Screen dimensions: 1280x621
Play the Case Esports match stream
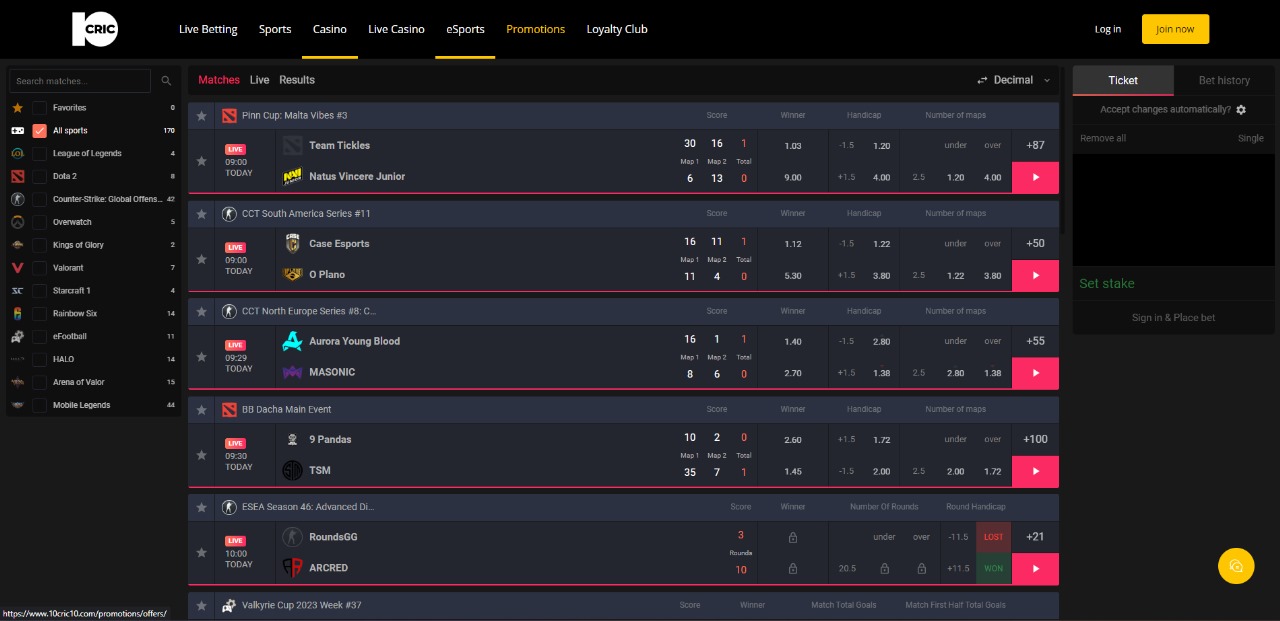[x=1035, y=275]
